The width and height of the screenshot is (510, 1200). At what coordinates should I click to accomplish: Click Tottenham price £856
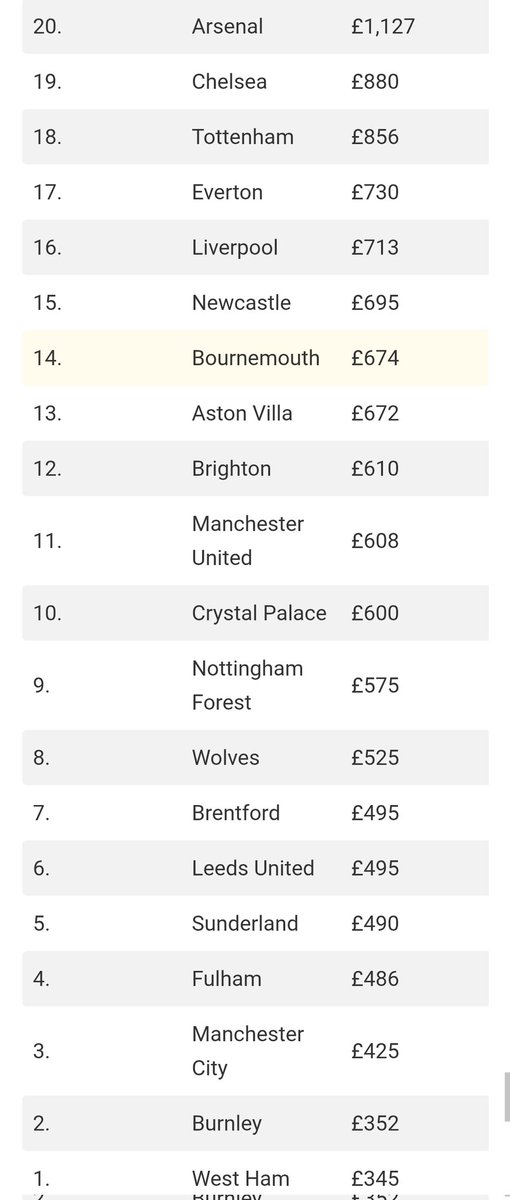[375, 137]
